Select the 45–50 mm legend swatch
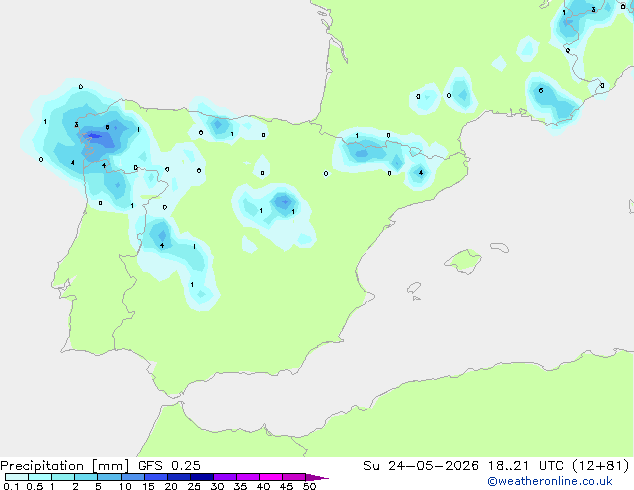The width and height of the screenshot is (634, 490). coord(294,477)
